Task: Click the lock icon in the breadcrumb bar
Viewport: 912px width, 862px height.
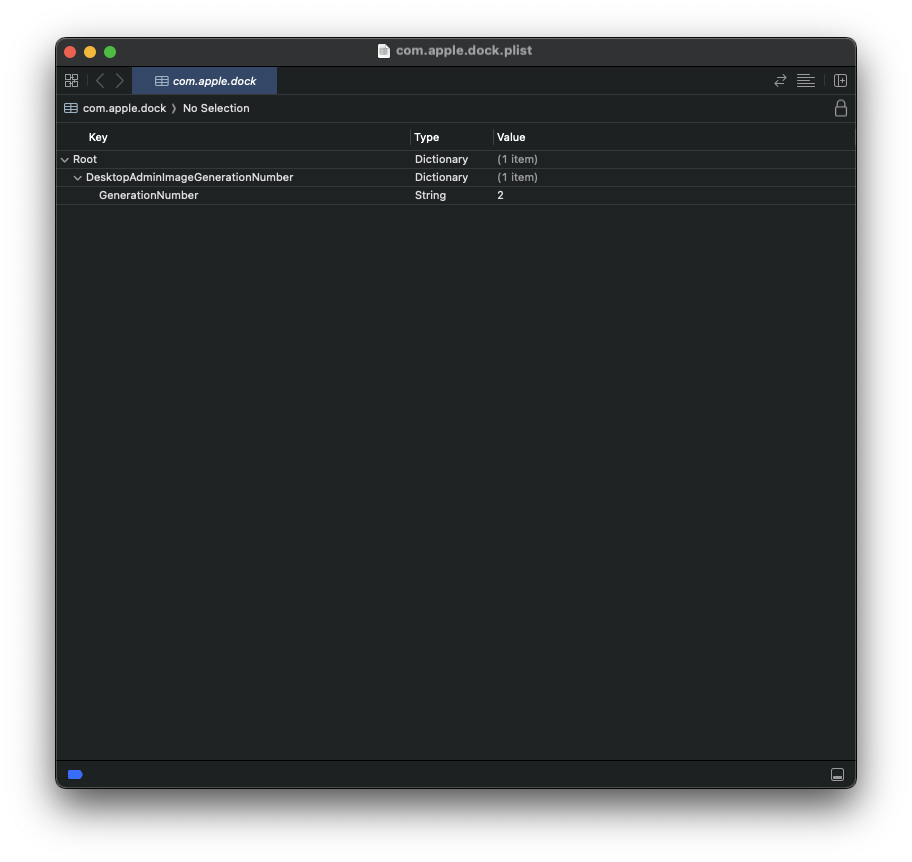Action: [840, 108]
